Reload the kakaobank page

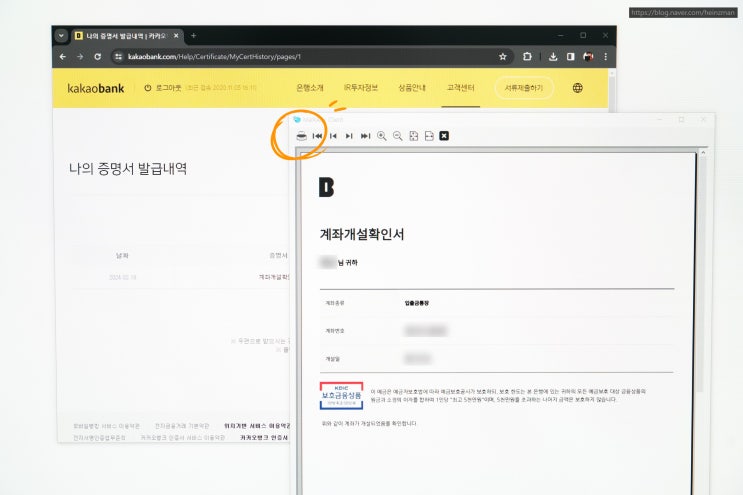(x=98, y=56)
